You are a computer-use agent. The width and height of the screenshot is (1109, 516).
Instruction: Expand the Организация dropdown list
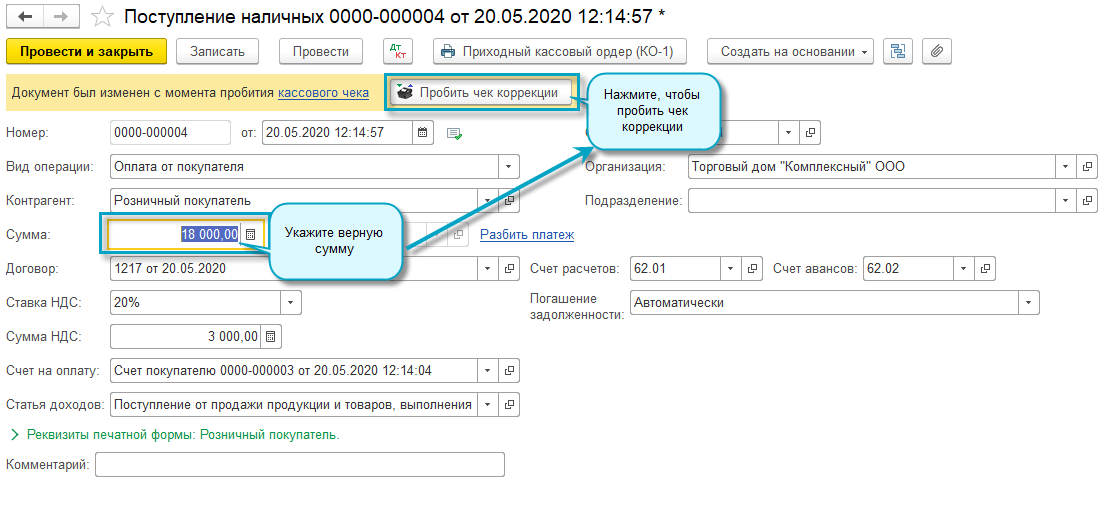(x=1067, y=167)
